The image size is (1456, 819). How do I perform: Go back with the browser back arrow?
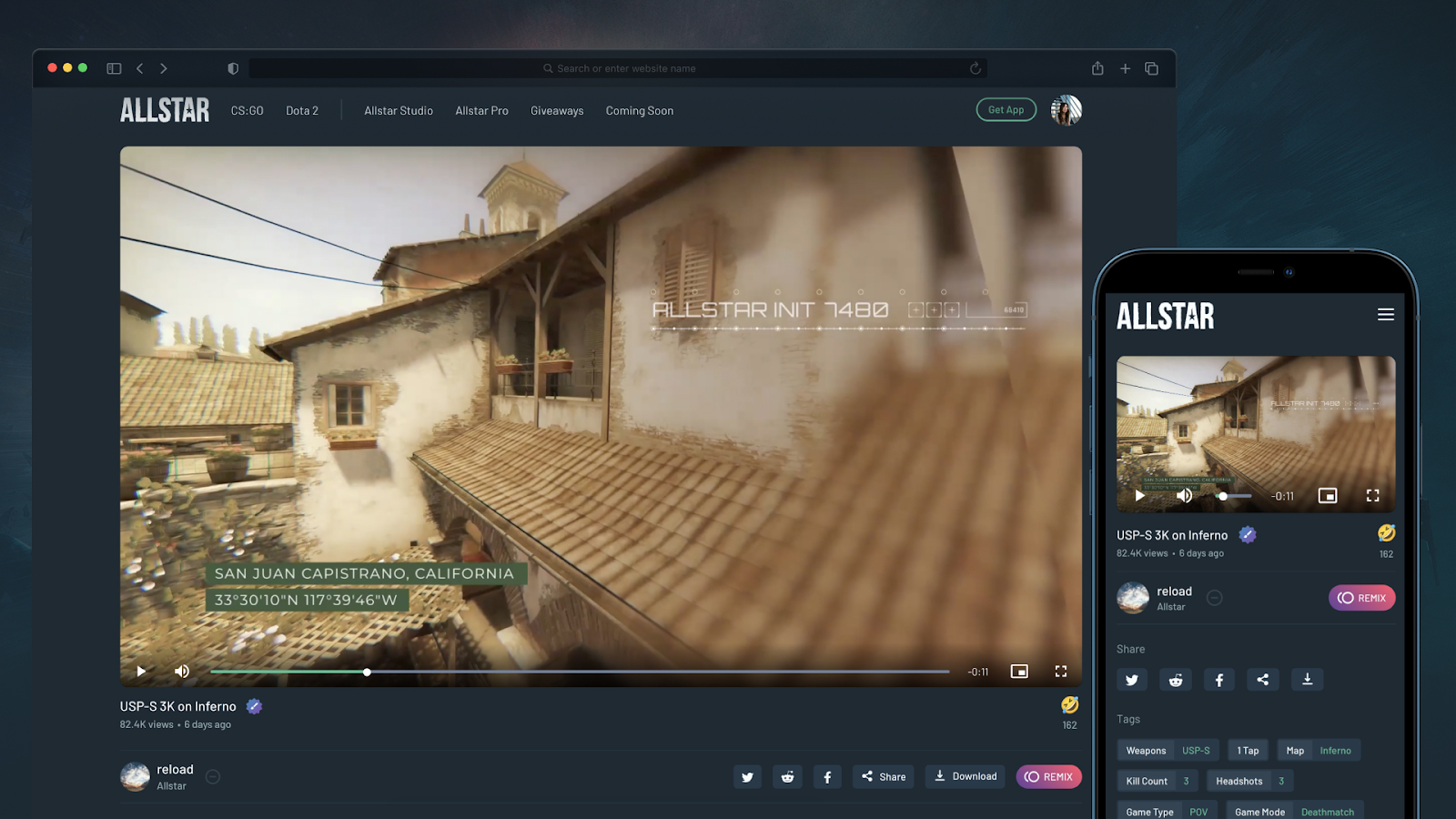[x=139, y=68]
